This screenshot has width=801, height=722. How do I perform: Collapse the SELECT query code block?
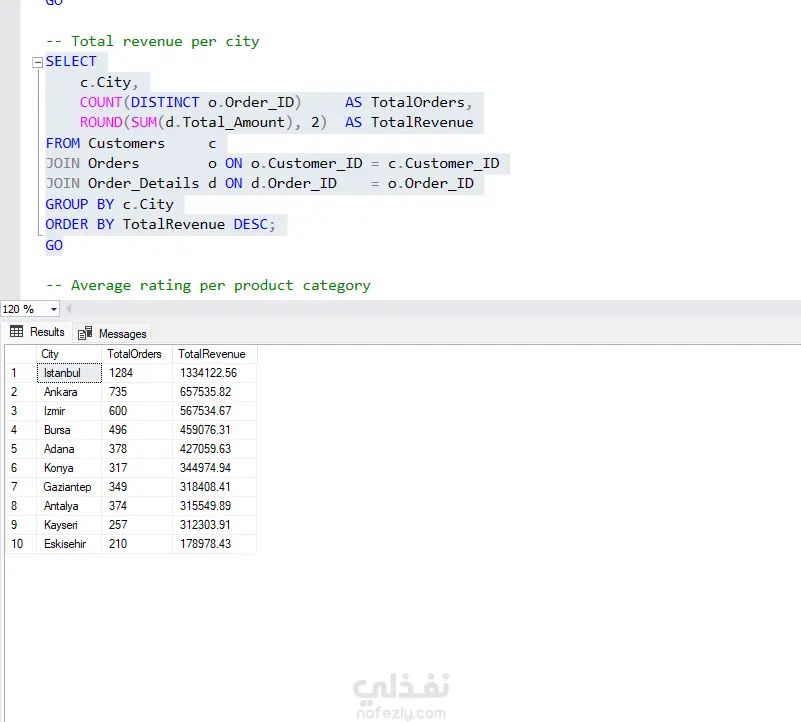coord(37,62)
